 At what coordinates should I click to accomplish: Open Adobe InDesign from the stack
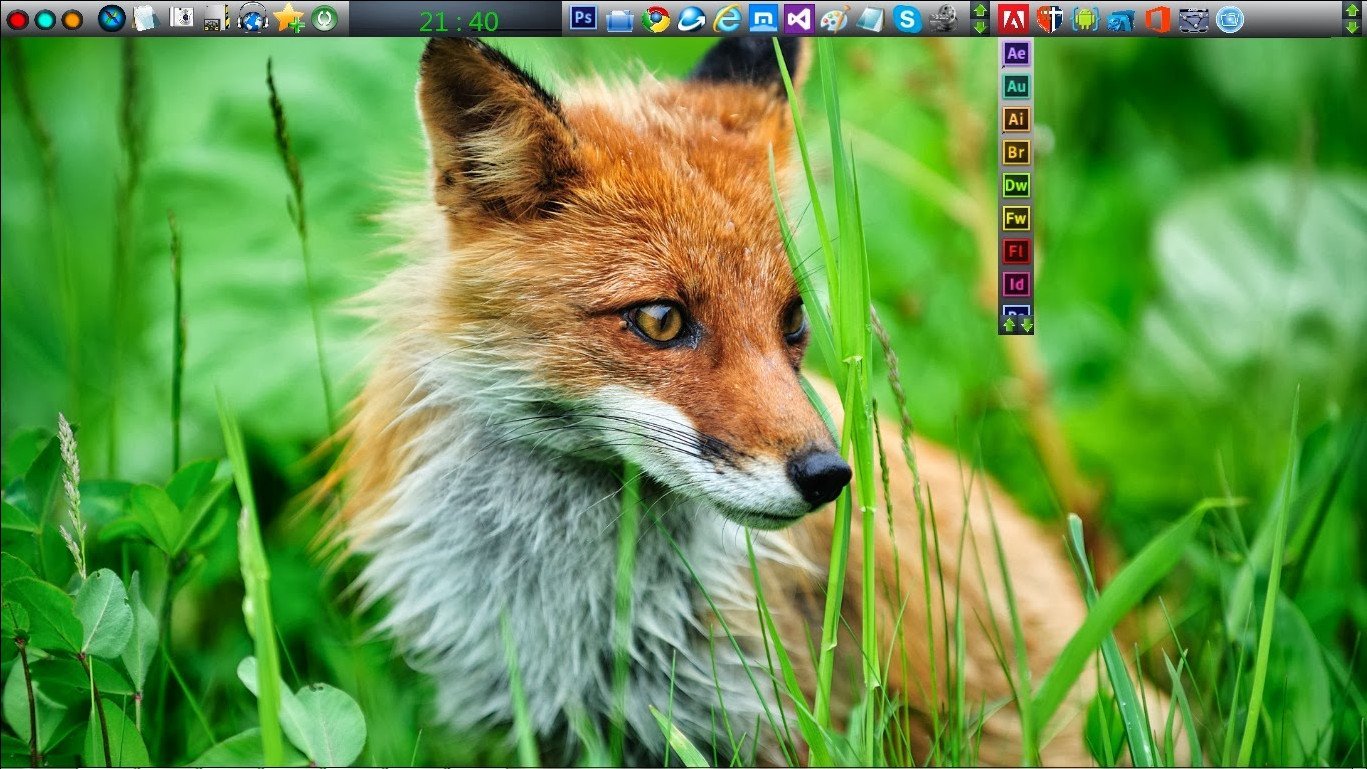point(1016,285)
